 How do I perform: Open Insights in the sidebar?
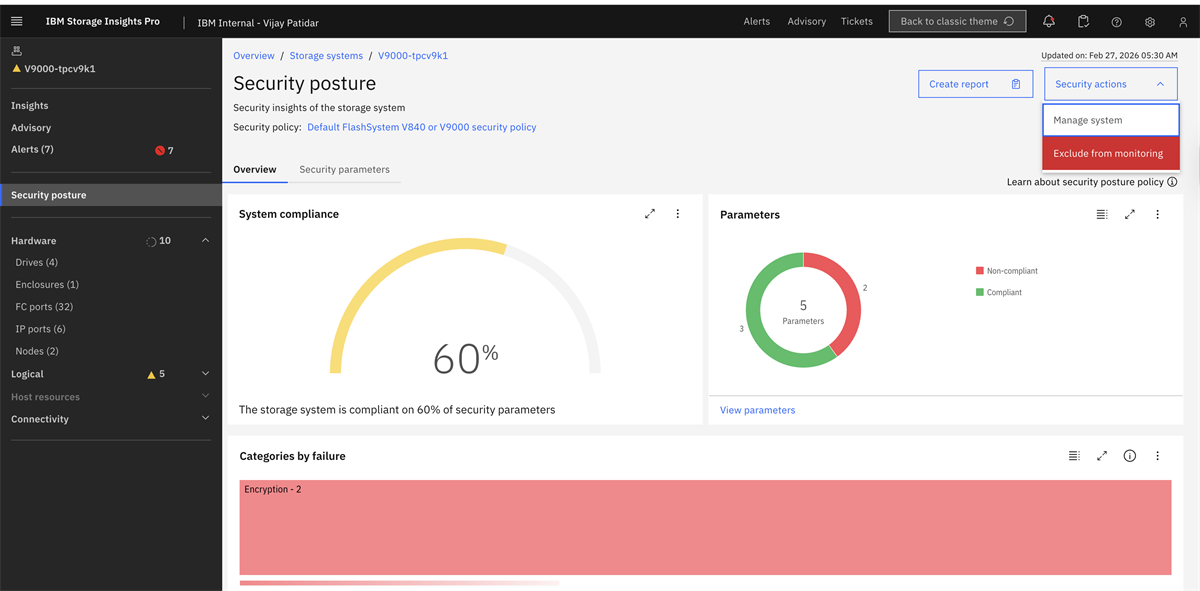(30, 105)
